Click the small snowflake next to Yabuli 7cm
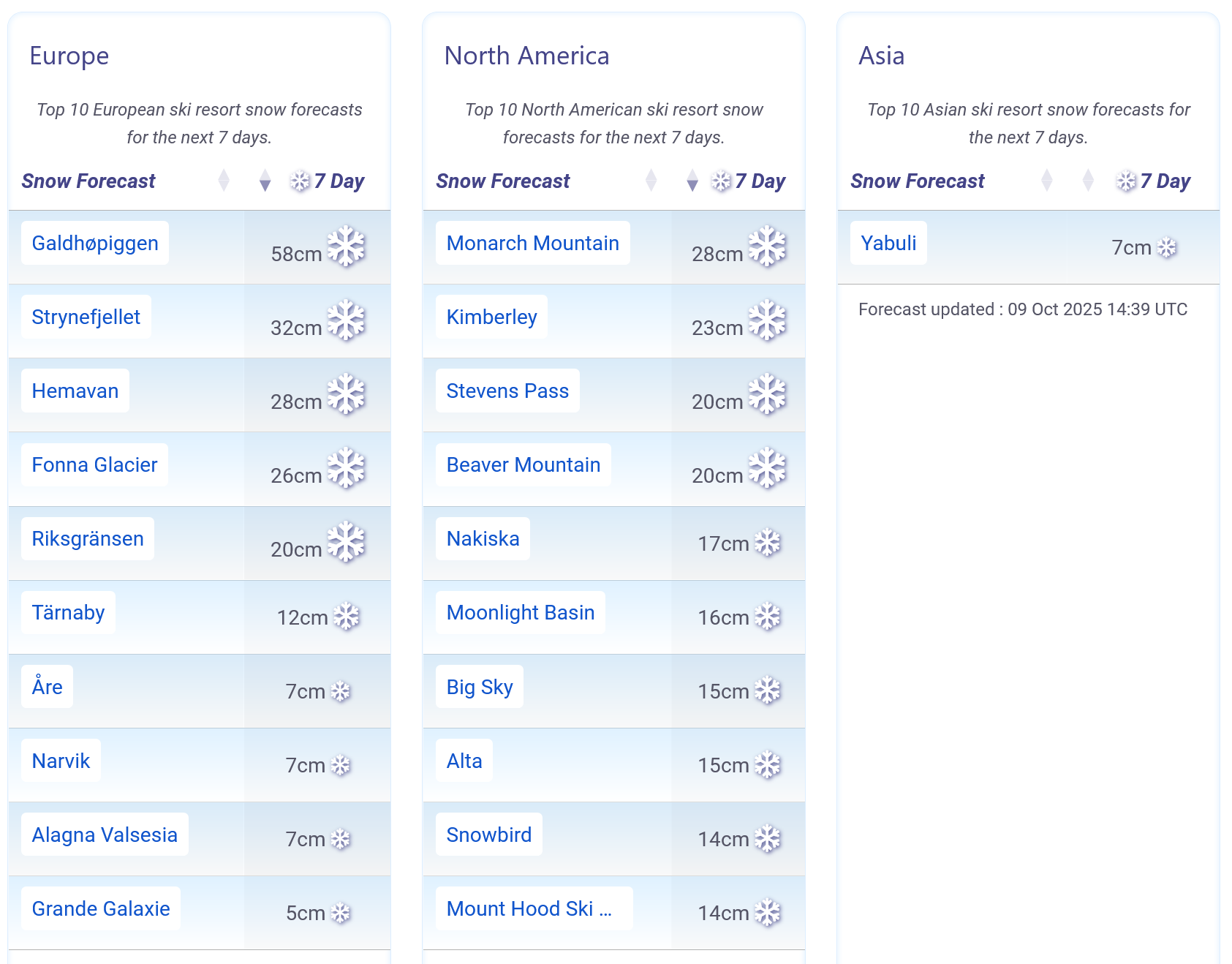Viewport: 1232px width, 964px height. coord(1167,248)
